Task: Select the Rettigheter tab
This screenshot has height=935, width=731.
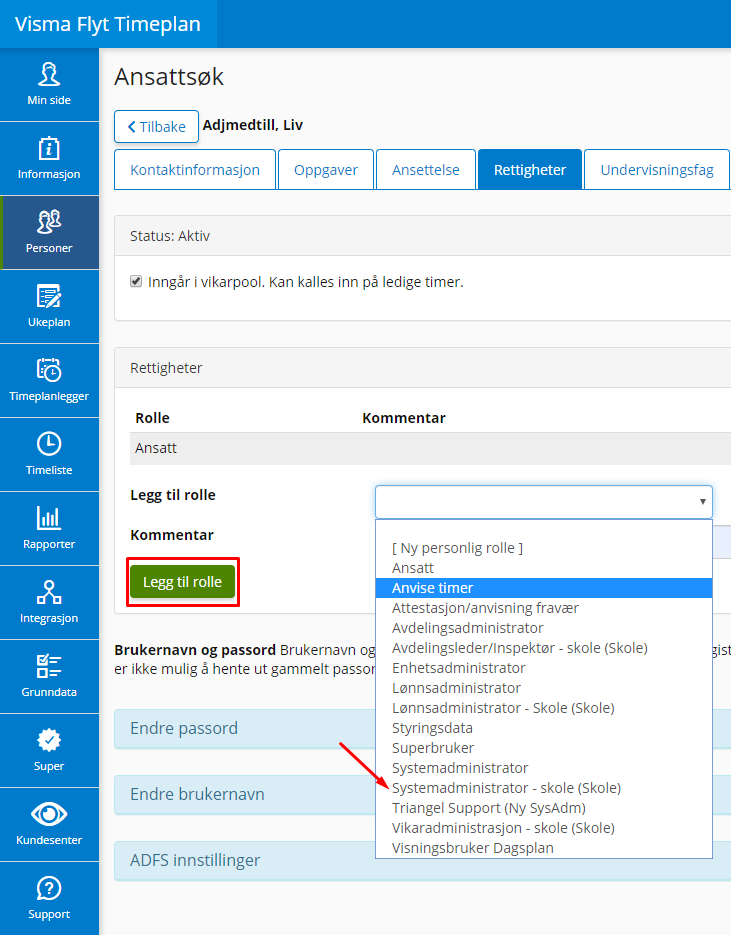Action: pos(530,170)
